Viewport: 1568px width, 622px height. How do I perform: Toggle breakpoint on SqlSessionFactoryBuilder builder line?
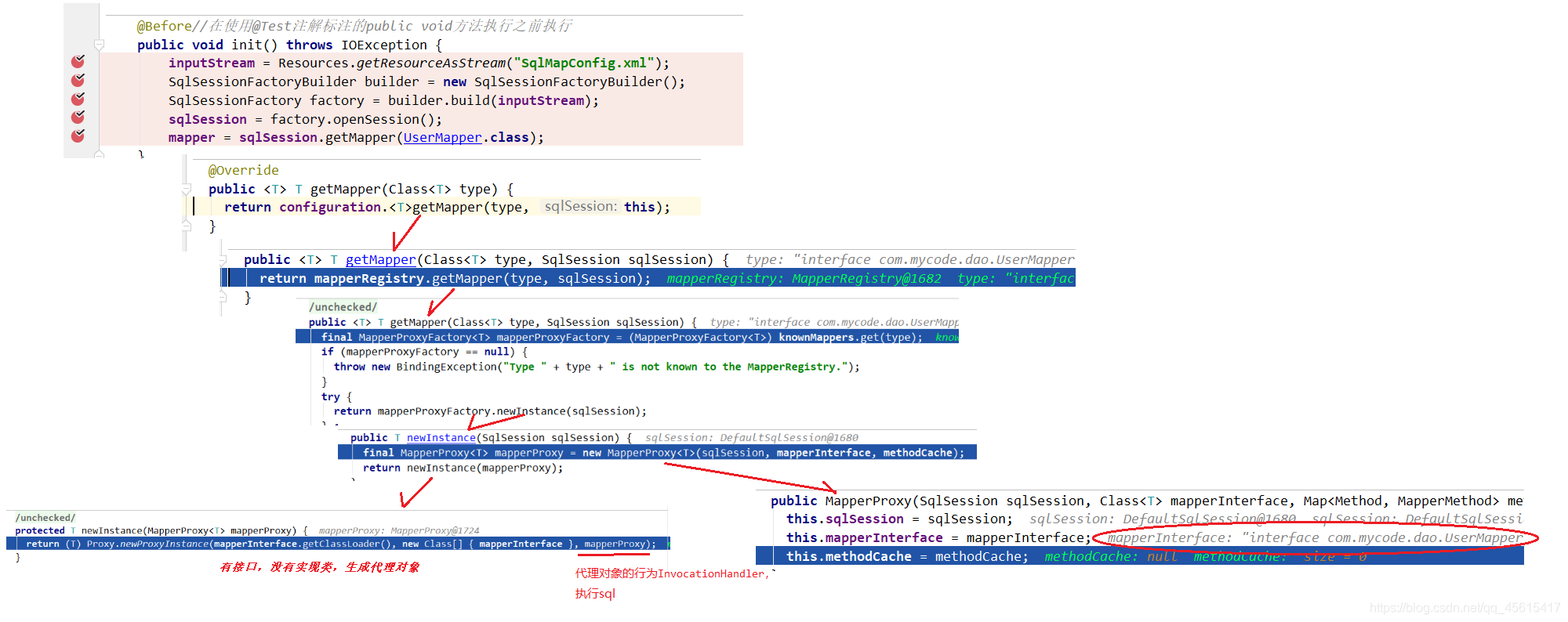coord(78,80)
